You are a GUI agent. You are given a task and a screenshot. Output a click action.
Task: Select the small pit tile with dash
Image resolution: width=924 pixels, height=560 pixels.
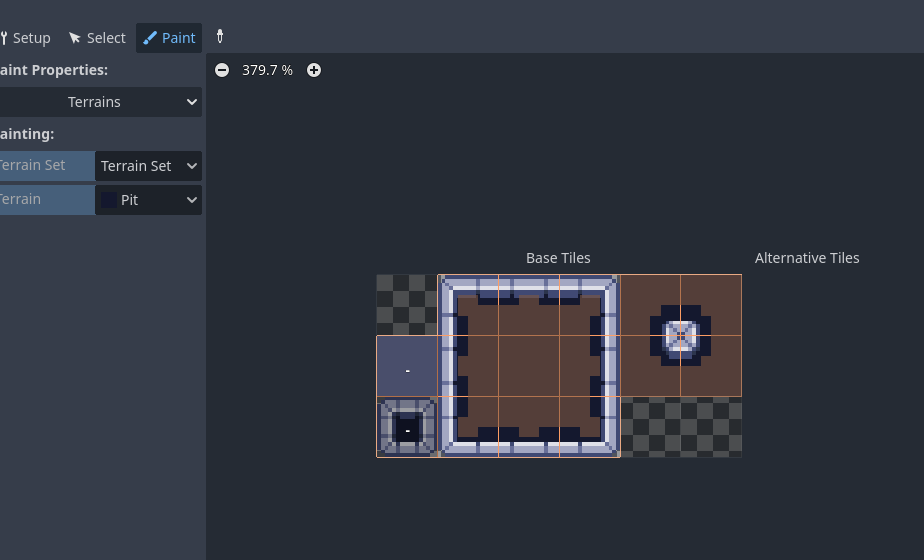(407, 427)
